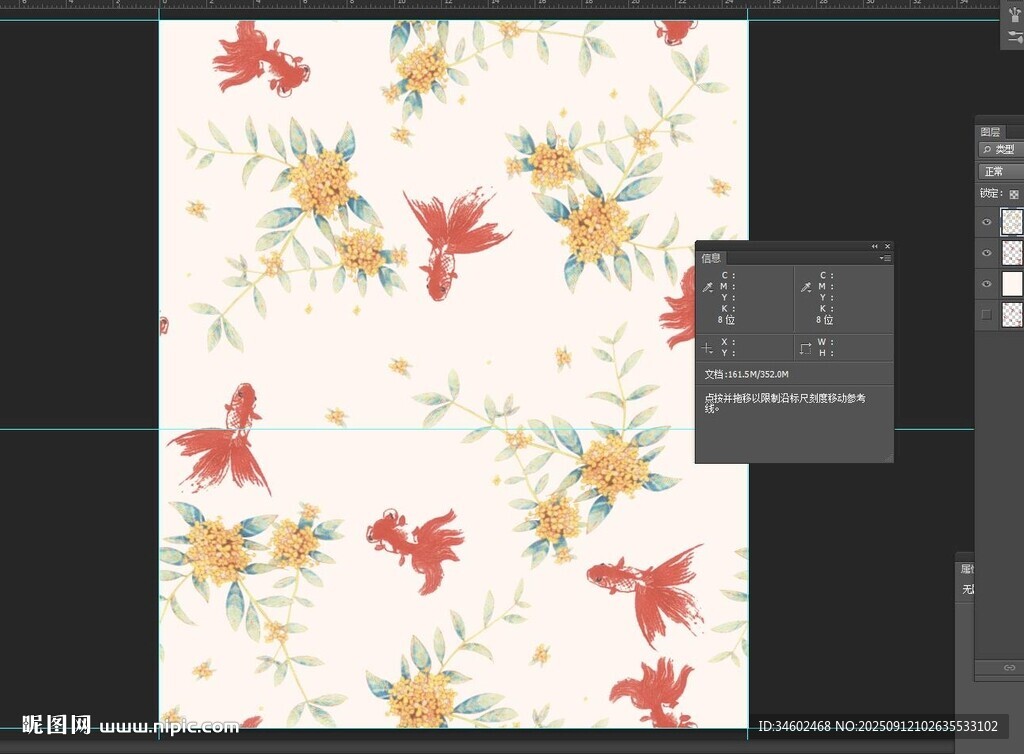Collapse the Info panel with double-arrow icon

point(875,246)
